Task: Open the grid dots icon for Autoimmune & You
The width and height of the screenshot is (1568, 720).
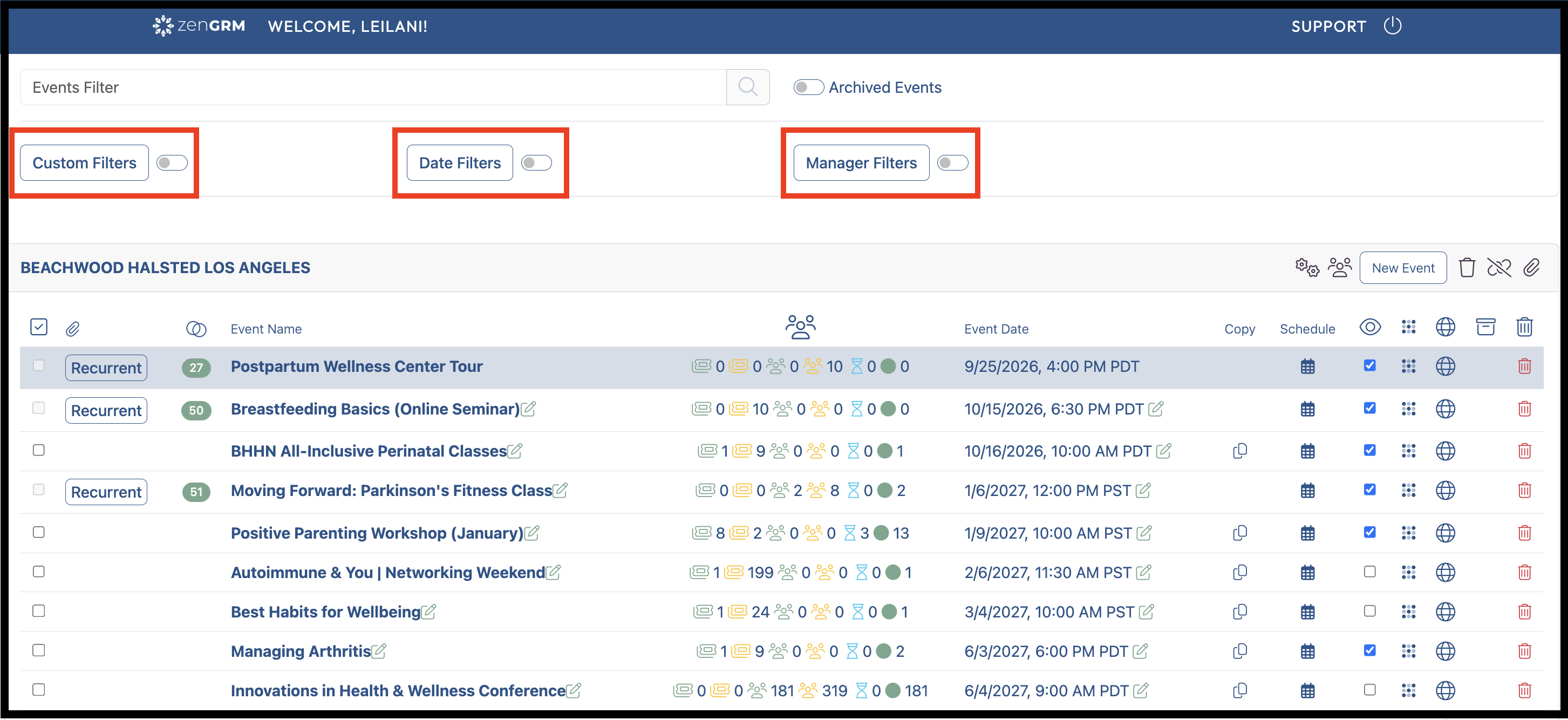Action: [x=1408, y=572]
